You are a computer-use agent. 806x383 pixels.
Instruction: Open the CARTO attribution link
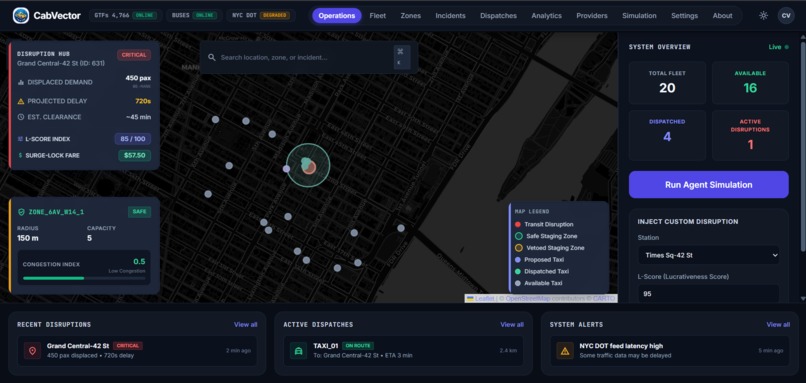point(603,299)
